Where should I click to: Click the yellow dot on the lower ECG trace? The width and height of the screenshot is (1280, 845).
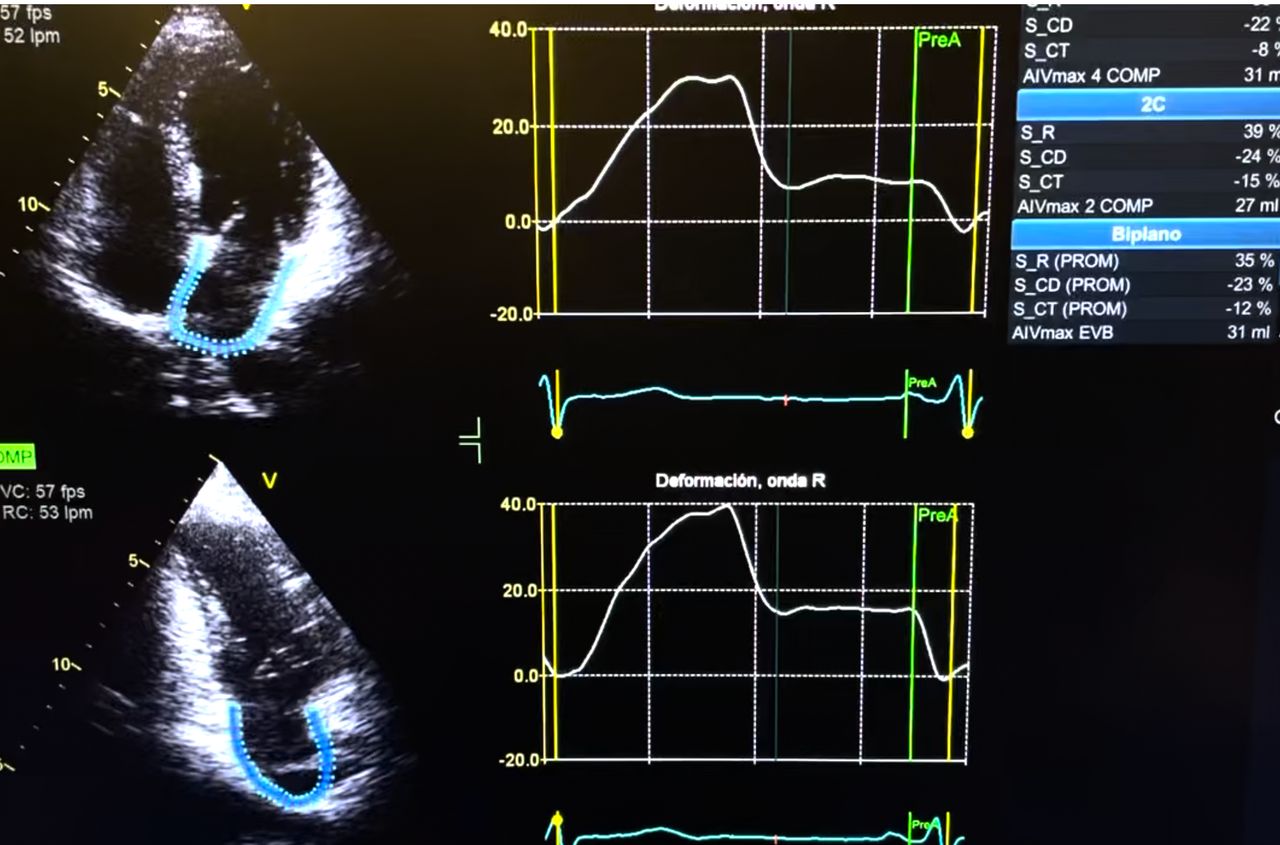[x=557, y=820]
